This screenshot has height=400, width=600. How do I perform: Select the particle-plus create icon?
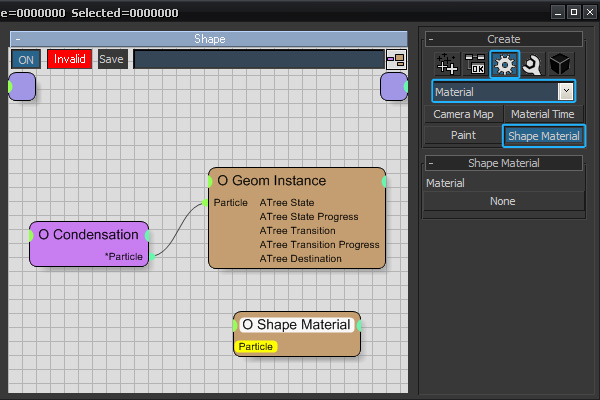point(447,64)
